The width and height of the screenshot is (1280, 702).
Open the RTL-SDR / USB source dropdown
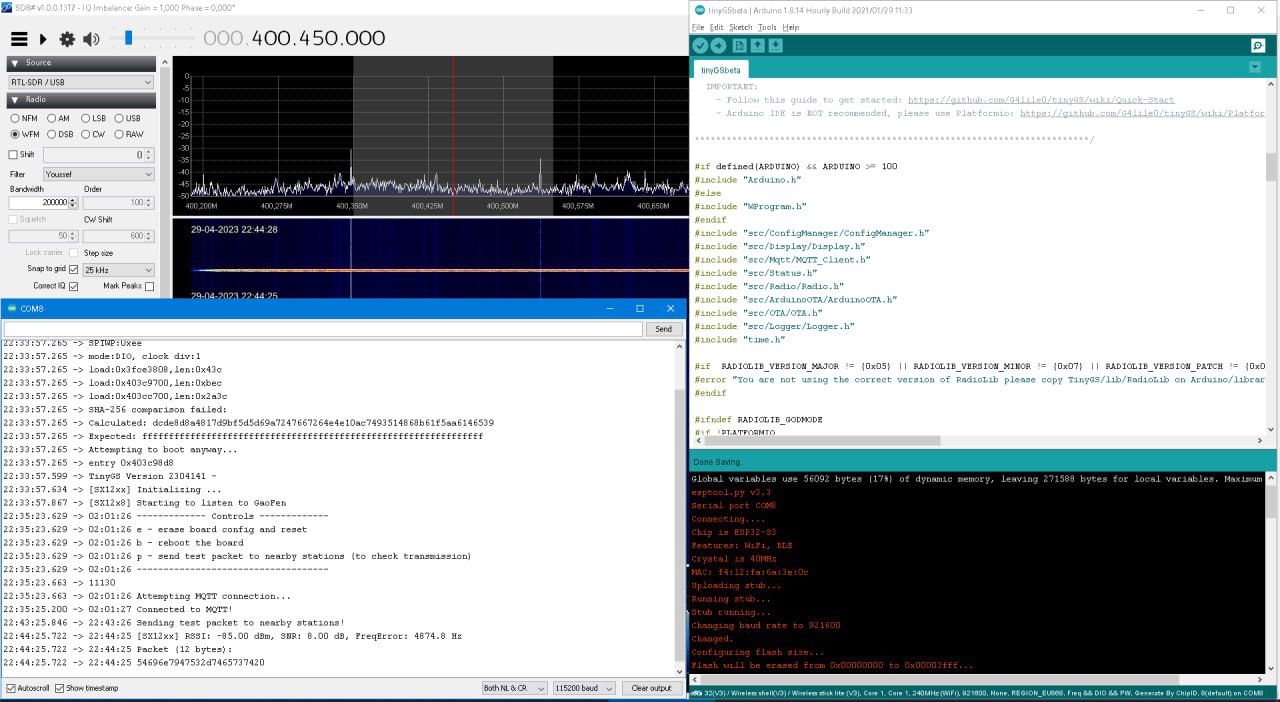pos(80,82)
